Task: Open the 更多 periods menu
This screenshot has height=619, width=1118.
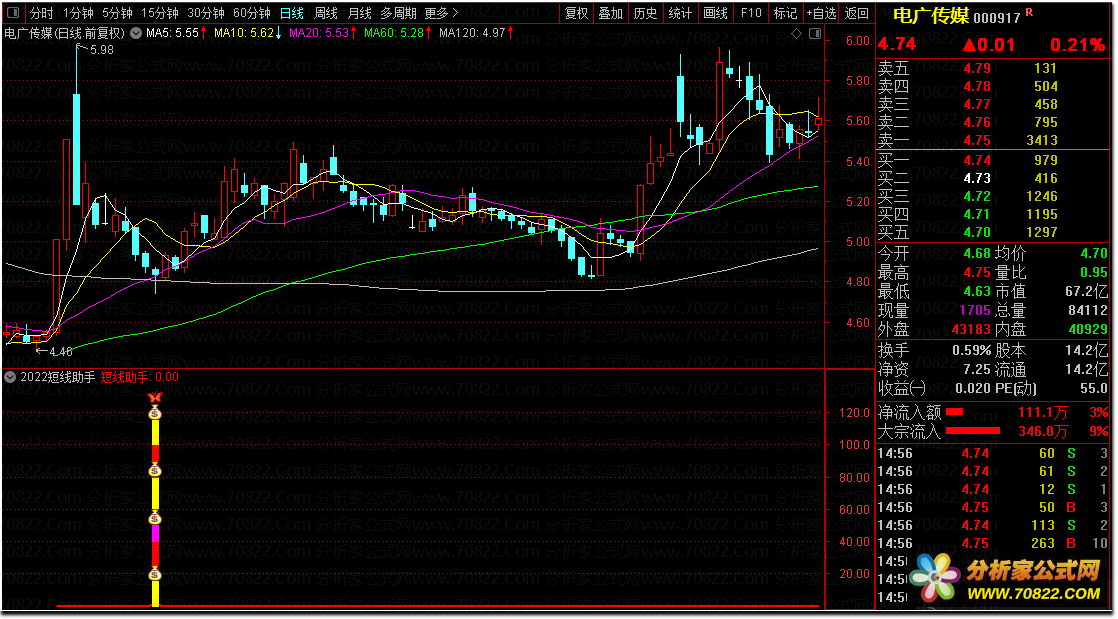Action: (x=441, y=13)
